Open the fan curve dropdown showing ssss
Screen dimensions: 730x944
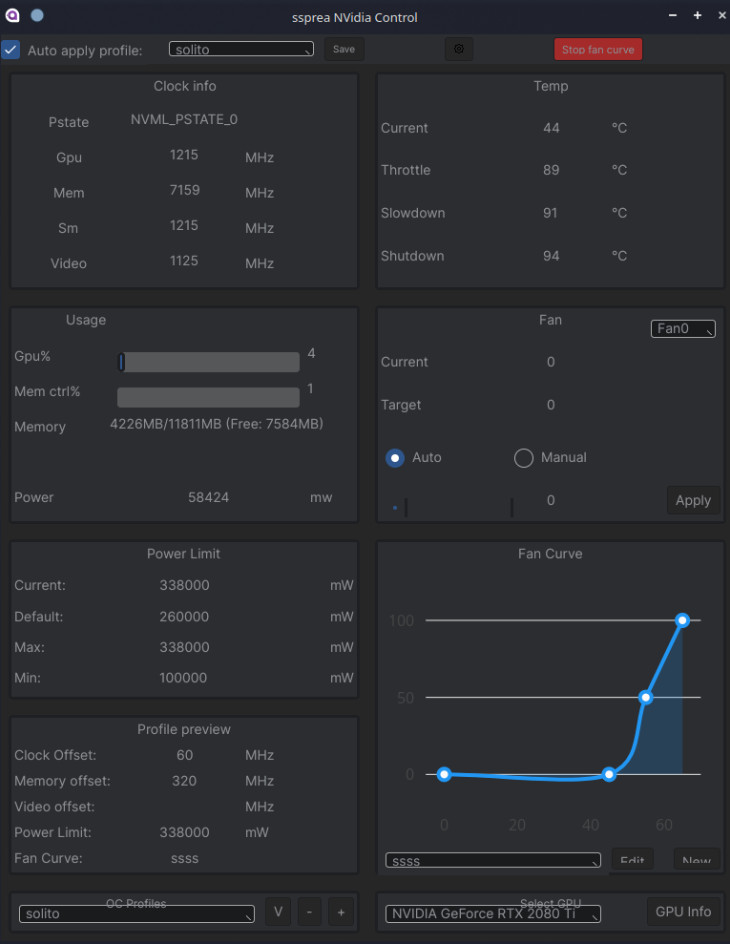coord(493,861)
